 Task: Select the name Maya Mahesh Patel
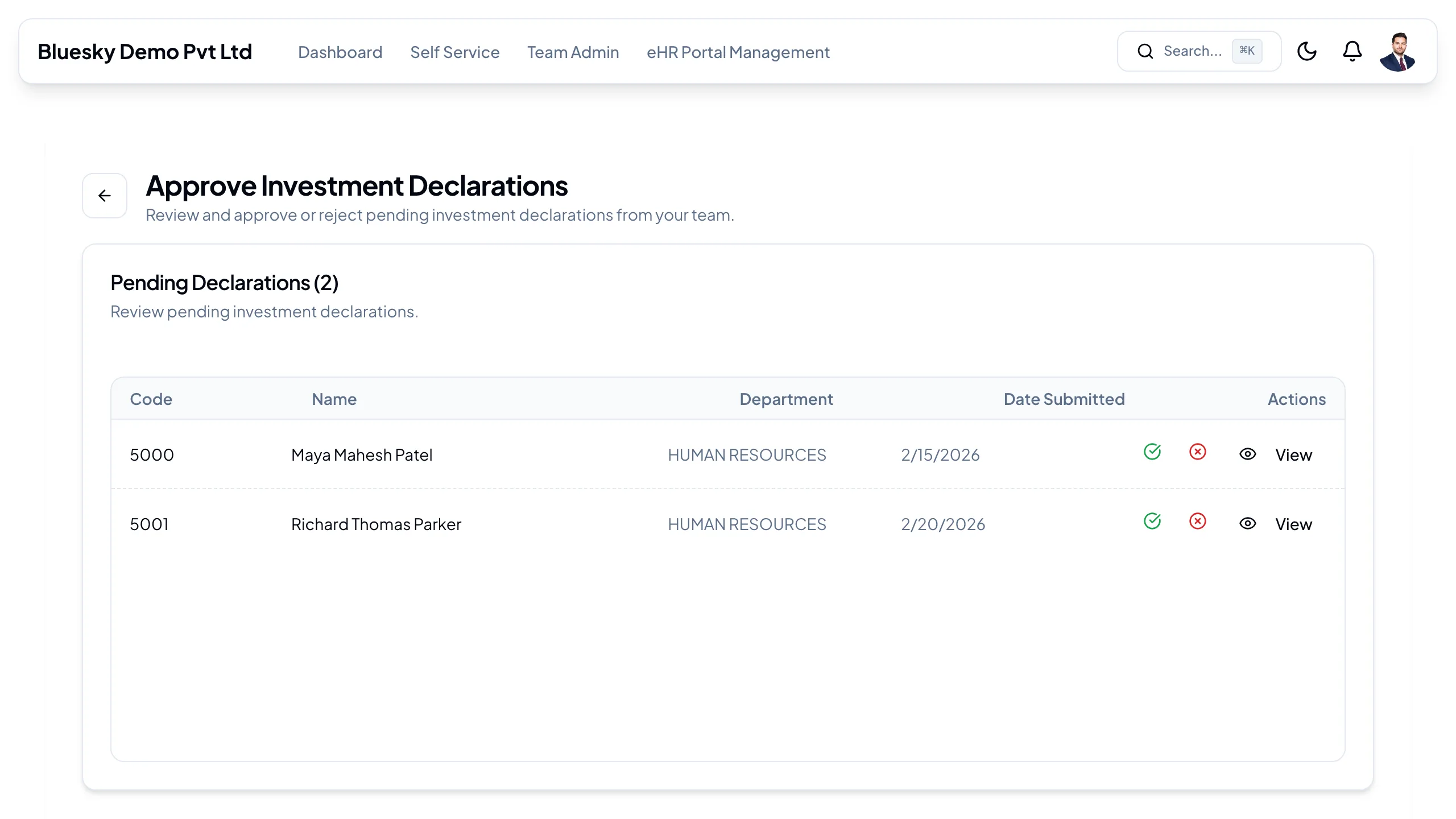pos(362,455)
